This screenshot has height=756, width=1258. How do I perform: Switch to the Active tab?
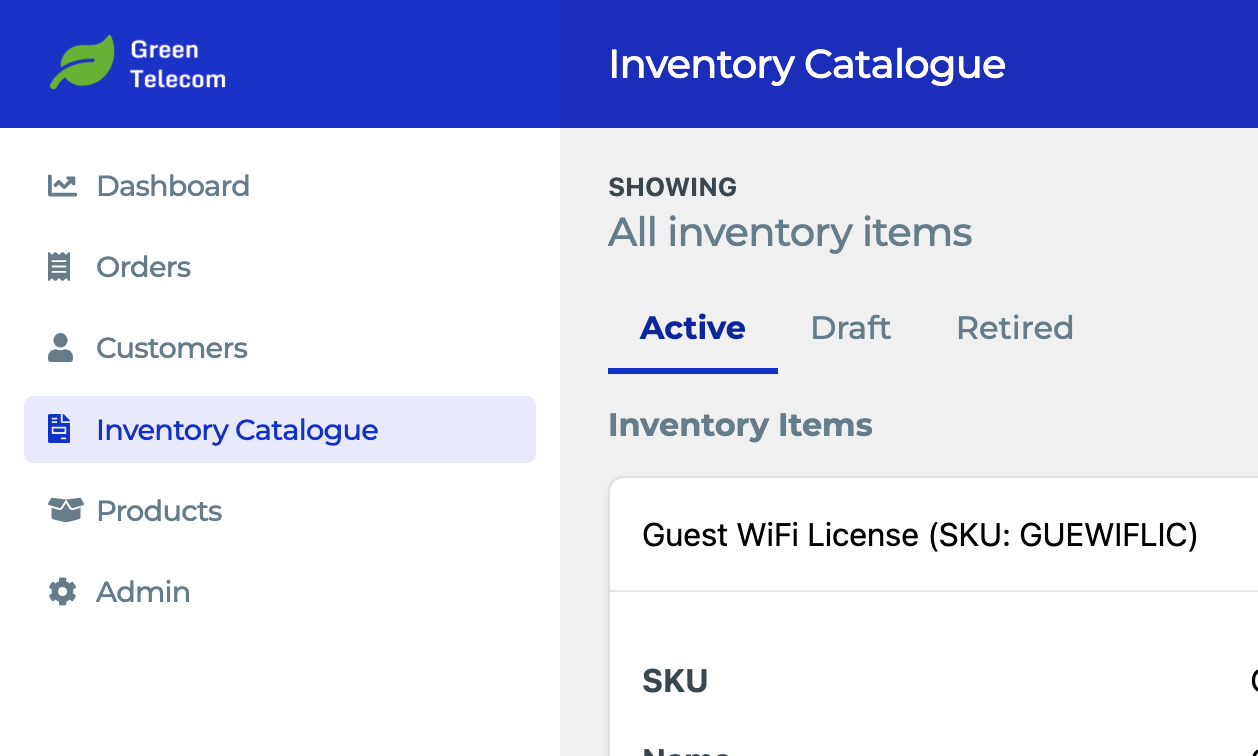pos(693,328)
